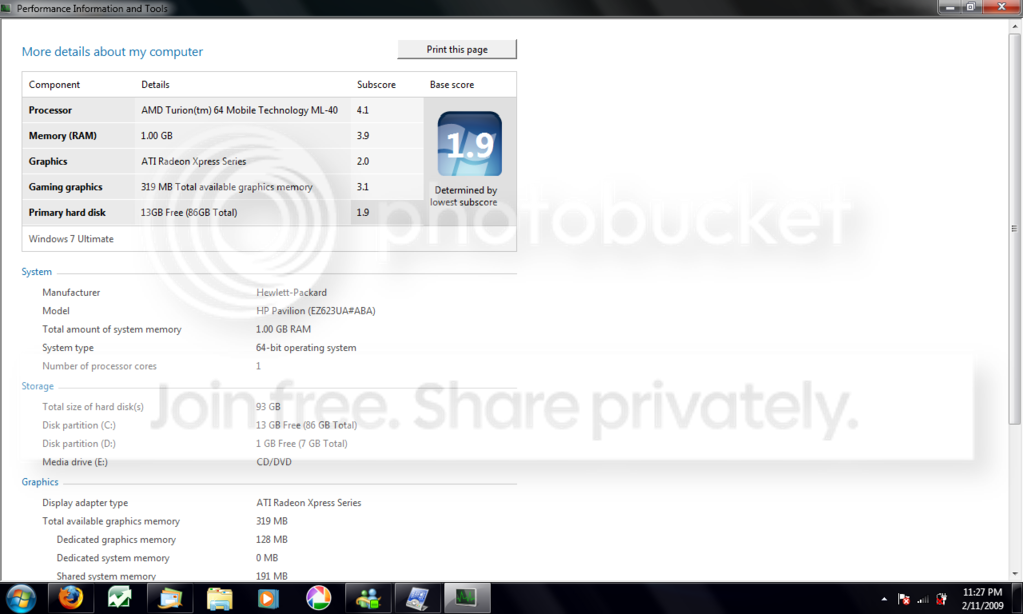This screenshot has width=1023, height=614.
Task: Click the Graphics row in the score table
Action: click(48, 161)
